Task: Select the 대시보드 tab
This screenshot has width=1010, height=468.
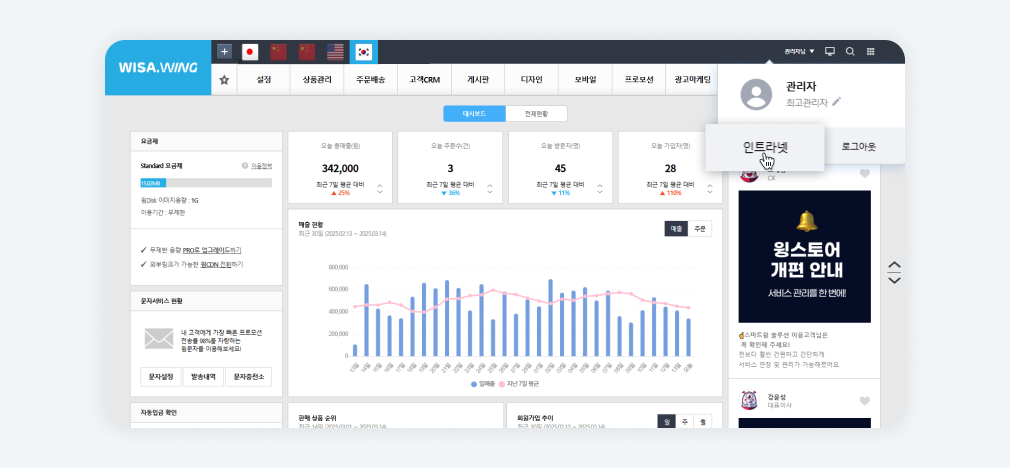Action: click(475, 114)
